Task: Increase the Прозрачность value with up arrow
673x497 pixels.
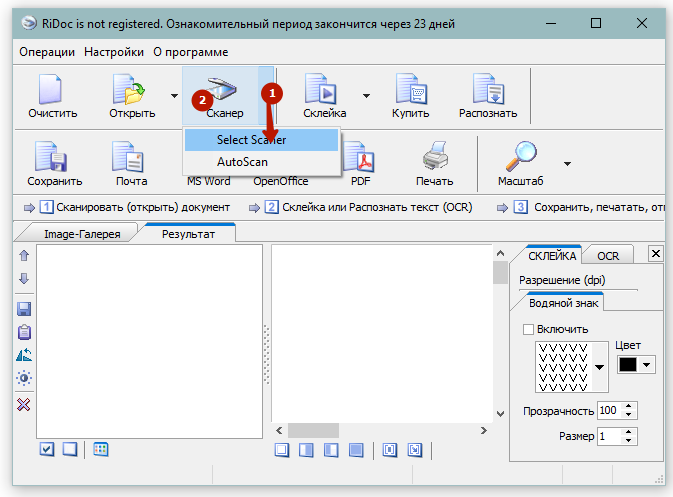Action: [627, 406]
